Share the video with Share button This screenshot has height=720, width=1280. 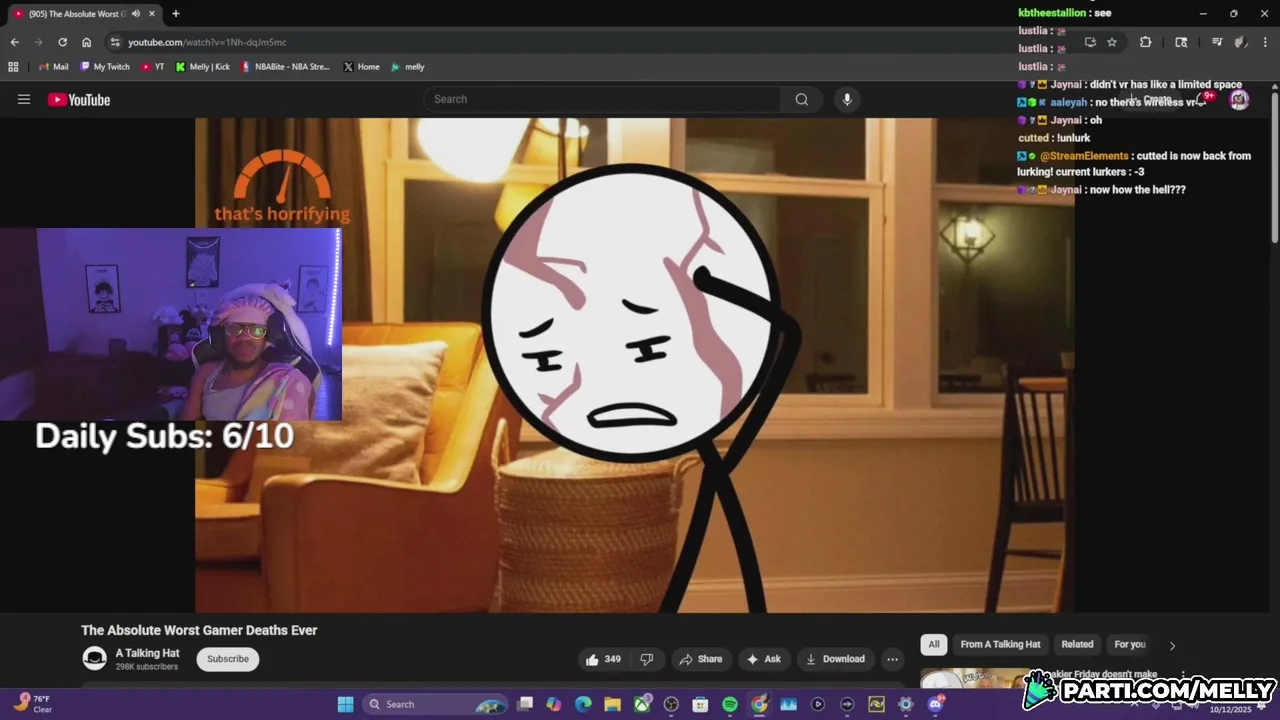(x=700, y=659)
